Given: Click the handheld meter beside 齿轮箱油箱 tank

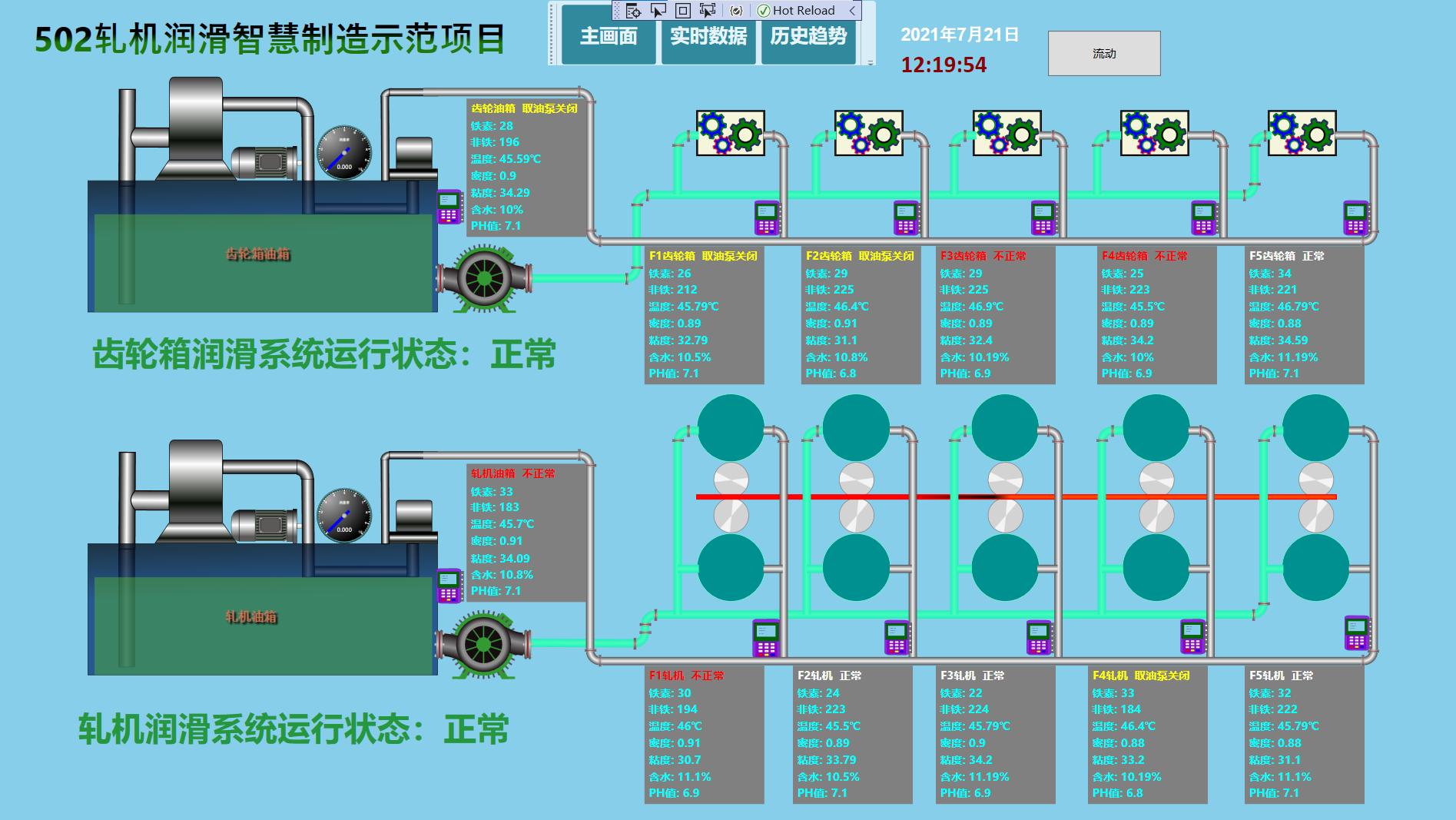Looking at the screenshot, I should pos(449,207).
